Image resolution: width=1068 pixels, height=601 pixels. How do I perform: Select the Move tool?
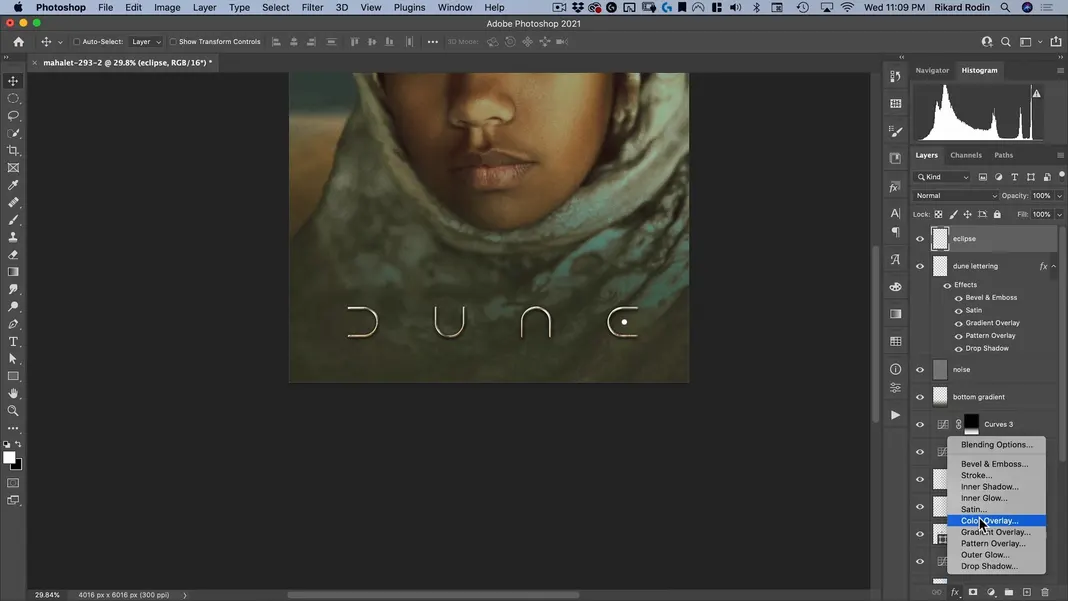(13, 81)
